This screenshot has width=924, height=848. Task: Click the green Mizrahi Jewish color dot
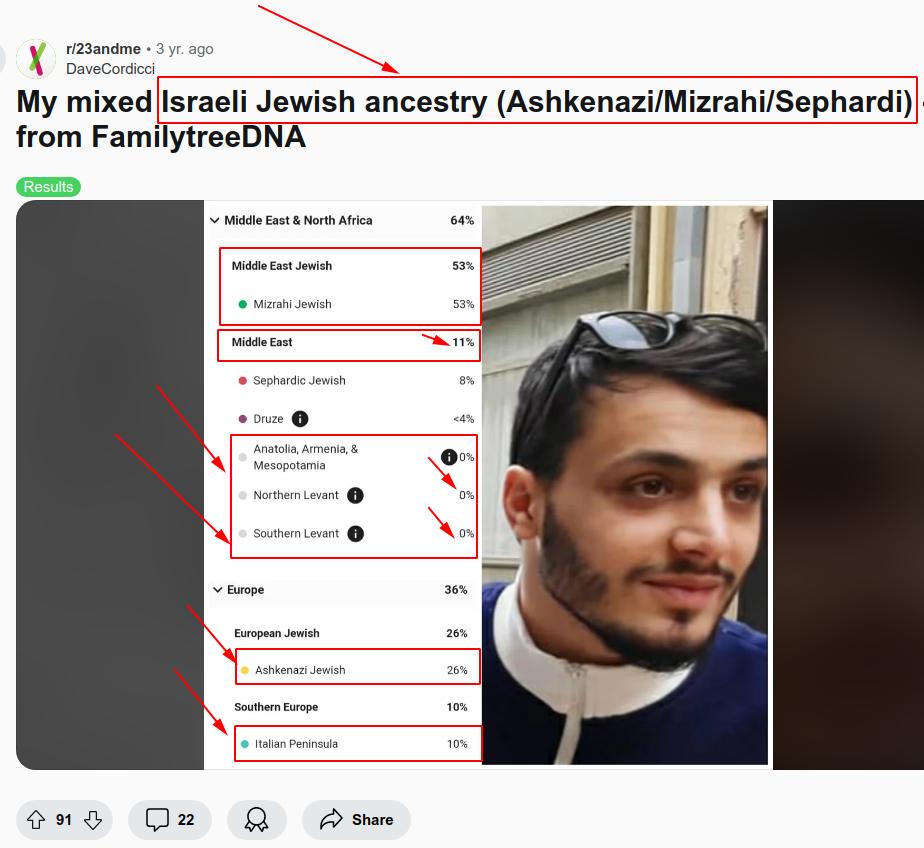(x=242, y=304)
